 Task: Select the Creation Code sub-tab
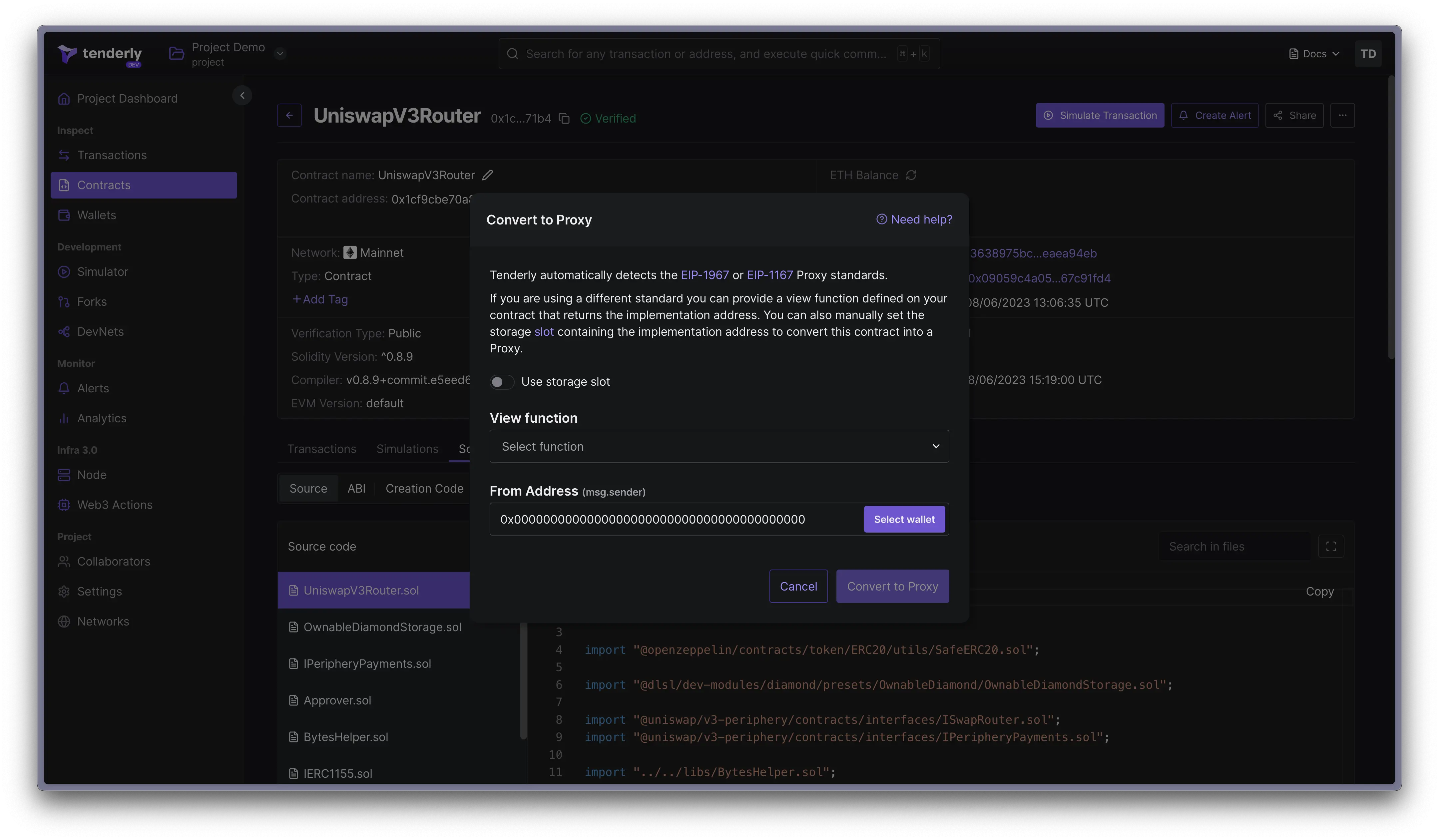(424, 489)
